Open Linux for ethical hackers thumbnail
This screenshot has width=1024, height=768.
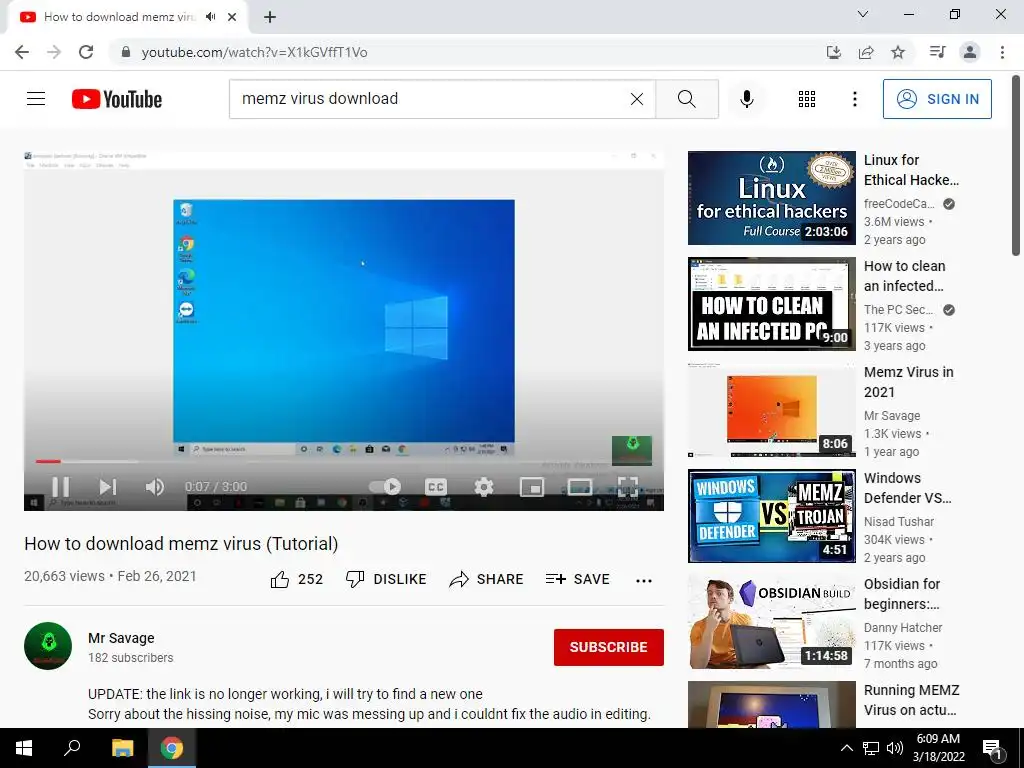click(x=771, y=198)
